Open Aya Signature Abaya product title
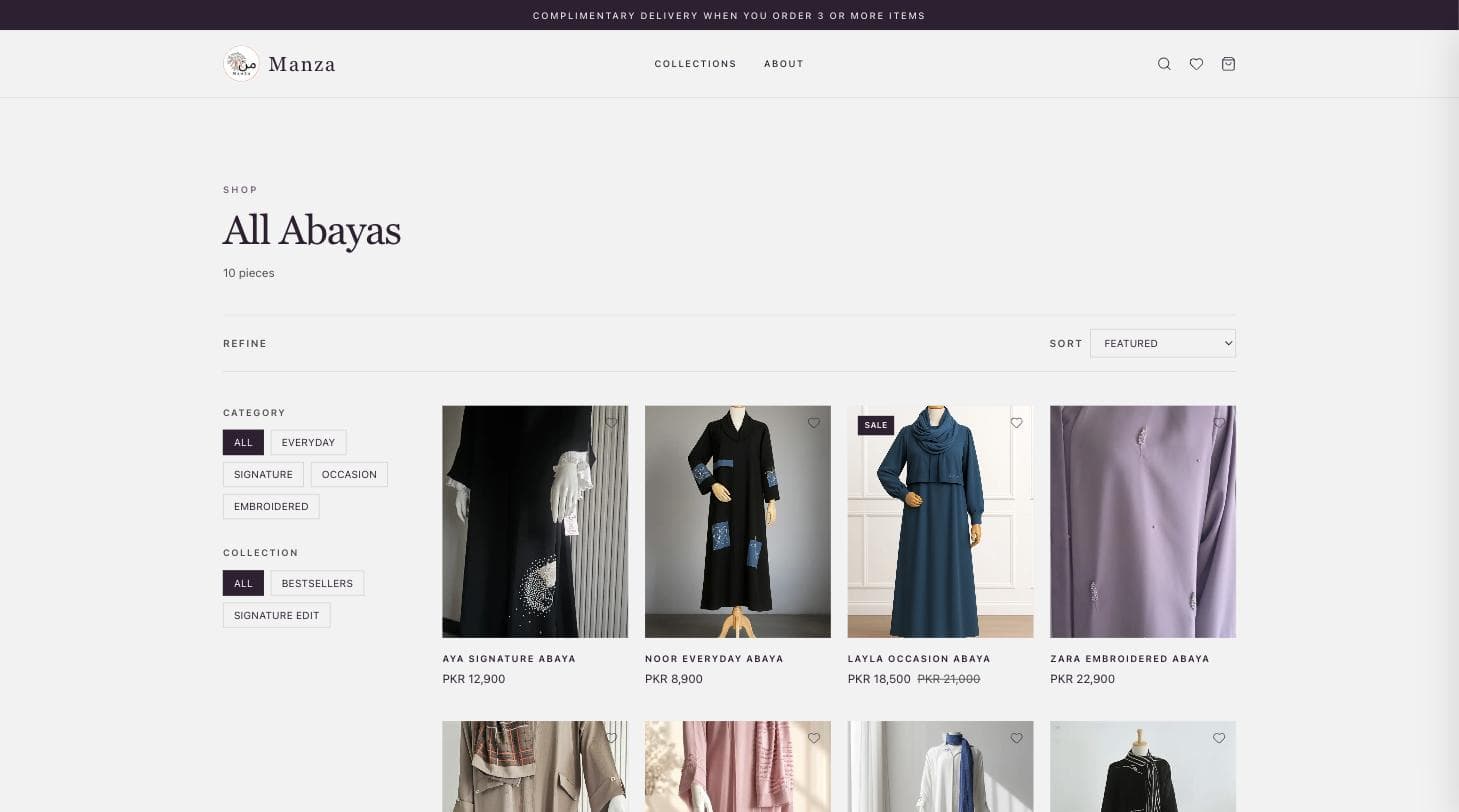This screenshot has height=812, width=1459. 509,659
